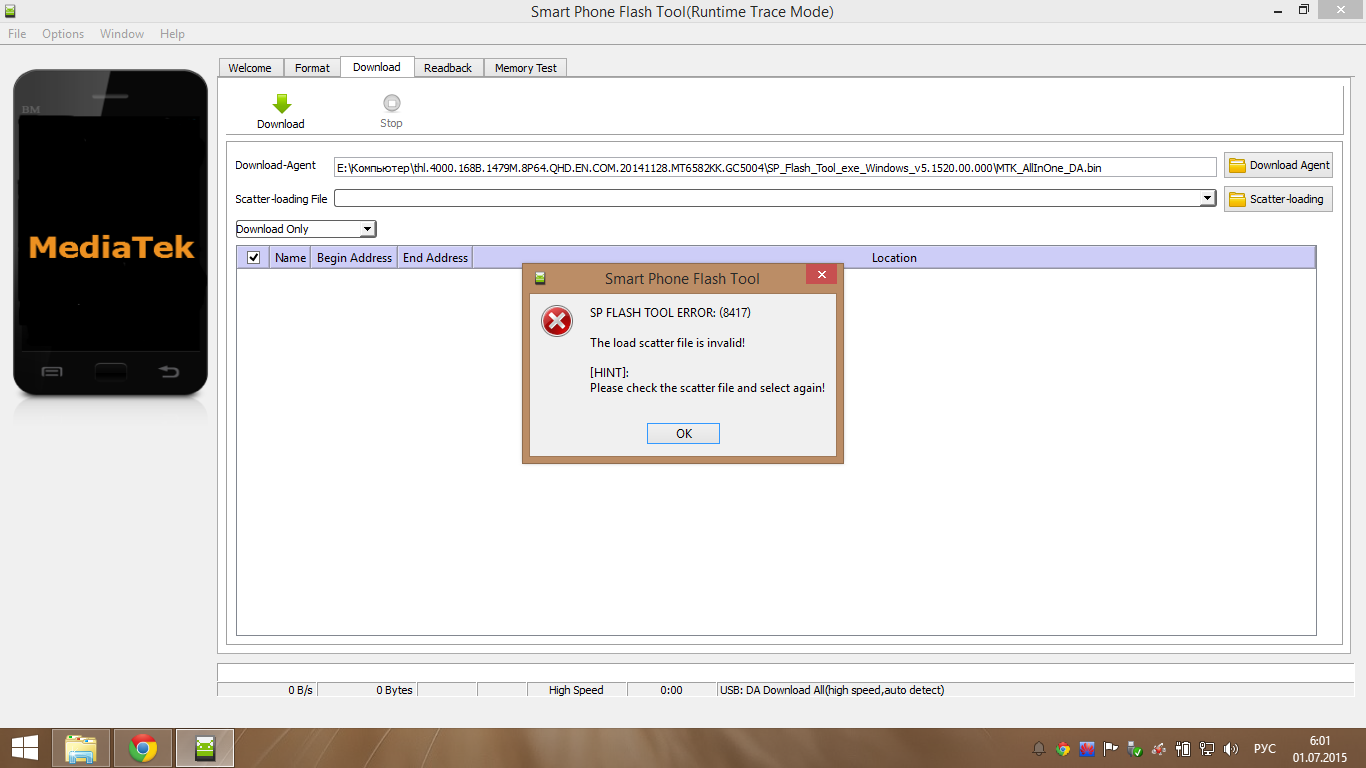The image size is (1366, 768).
Task: Open the Options menu
Action: tap(63, 34)
